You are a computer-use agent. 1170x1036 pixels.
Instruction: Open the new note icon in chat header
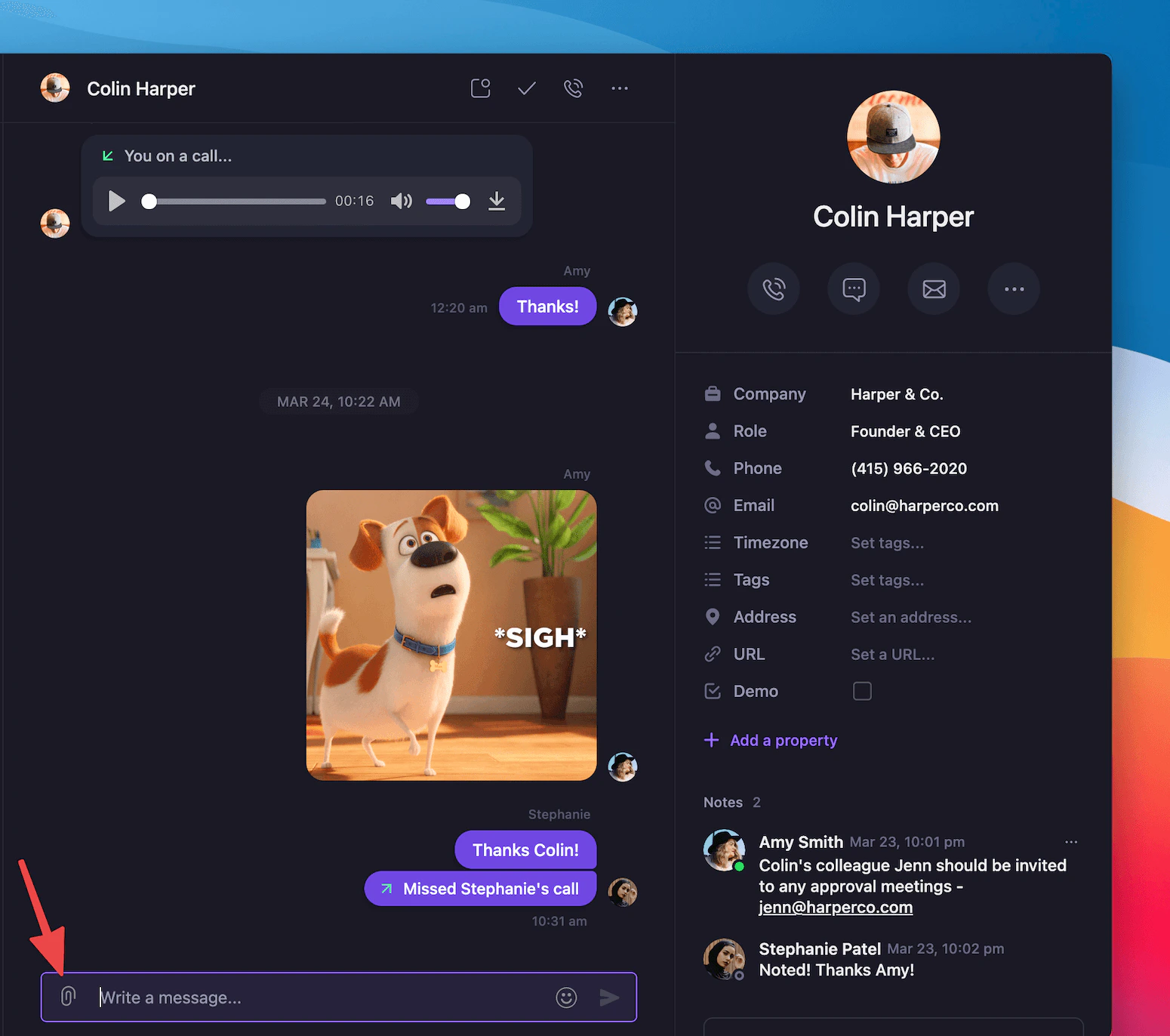(x=481, y=88)
